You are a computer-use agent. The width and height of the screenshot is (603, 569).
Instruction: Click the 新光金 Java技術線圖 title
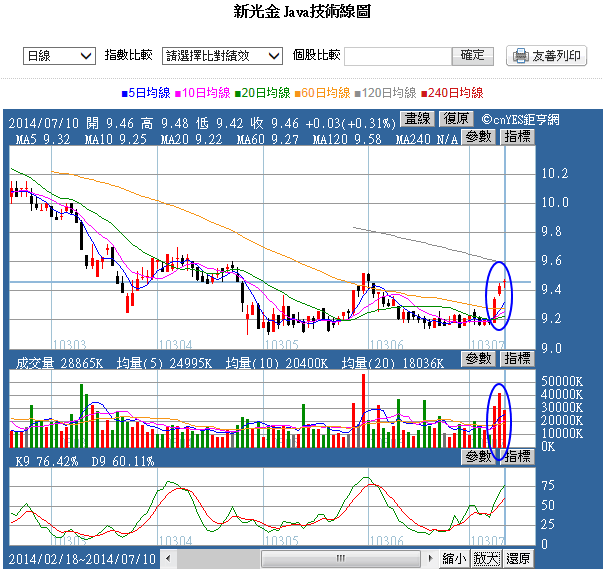[302, 12]
